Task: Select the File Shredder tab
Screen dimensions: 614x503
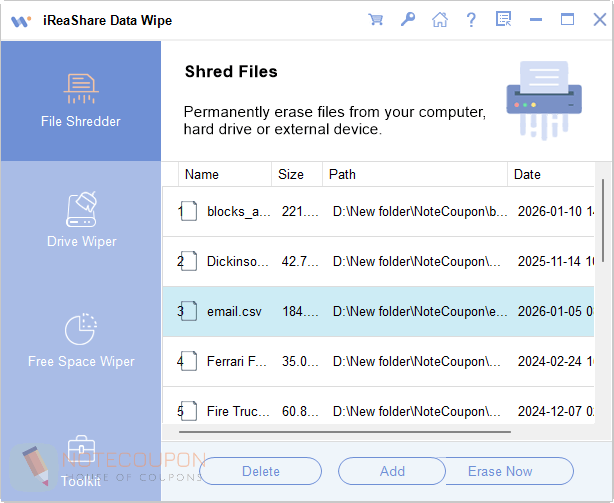Action: [81, 101]
